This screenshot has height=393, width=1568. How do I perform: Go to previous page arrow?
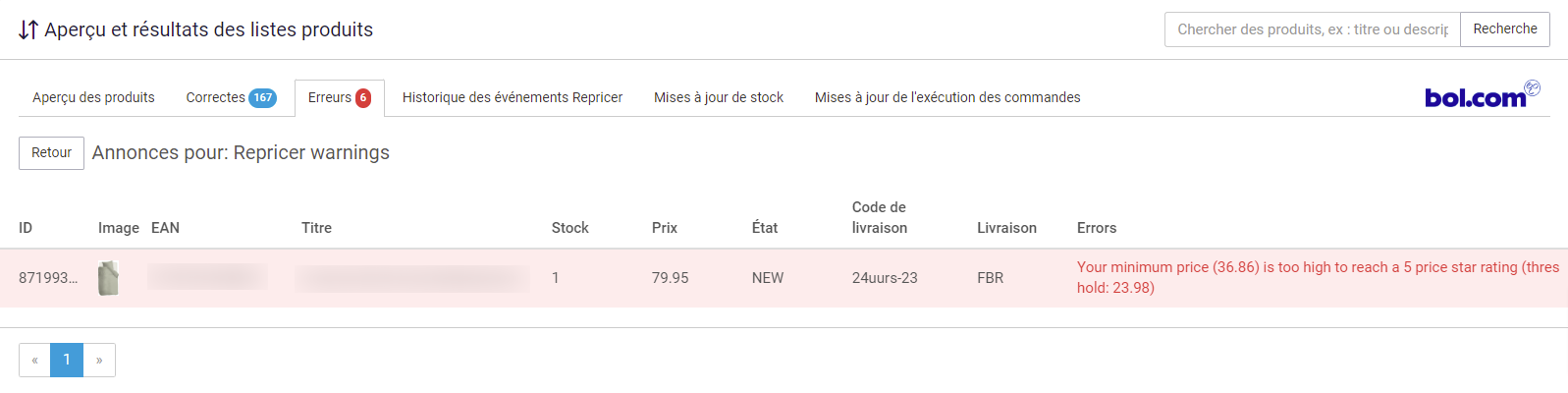34,361
